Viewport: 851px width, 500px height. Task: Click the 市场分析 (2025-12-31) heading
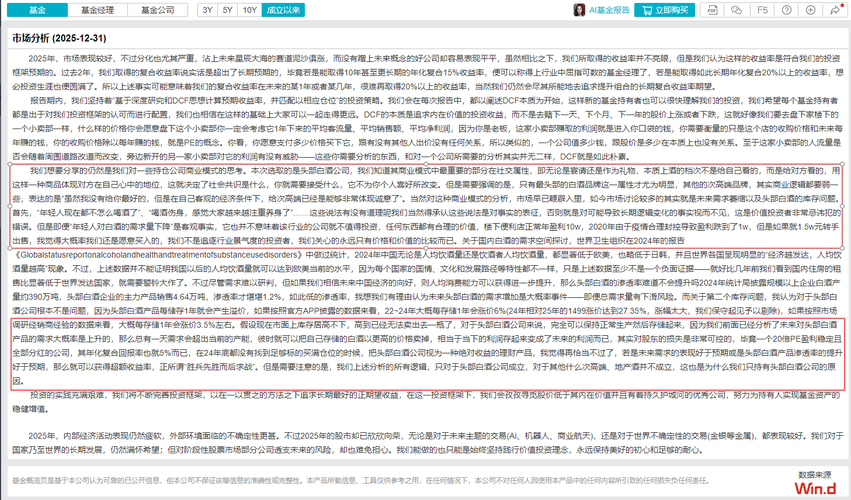[x=59, y=38]
